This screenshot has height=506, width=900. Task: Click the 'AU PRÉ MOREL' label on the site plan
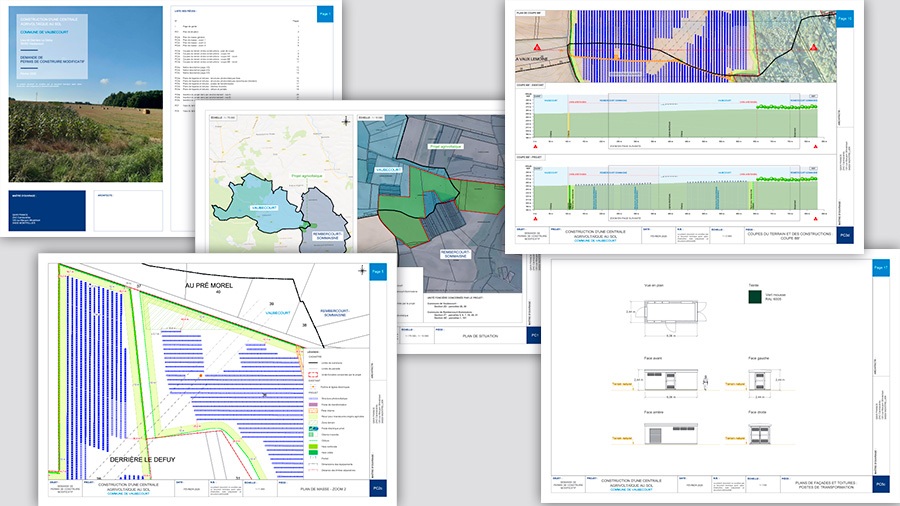coord(210,284)
